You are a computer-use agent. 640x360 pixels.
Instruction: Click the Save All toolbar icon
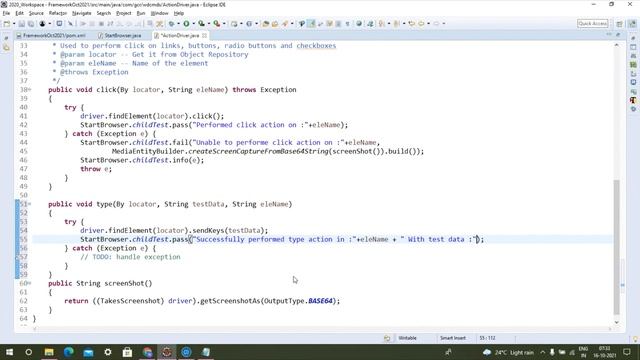click(31, 24)
